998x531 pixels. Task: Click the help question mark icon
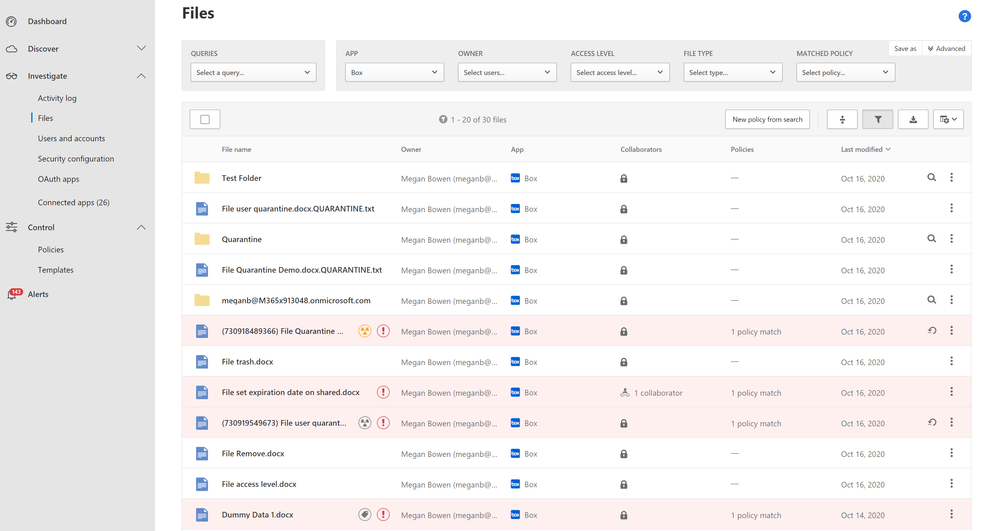[964, 16]
